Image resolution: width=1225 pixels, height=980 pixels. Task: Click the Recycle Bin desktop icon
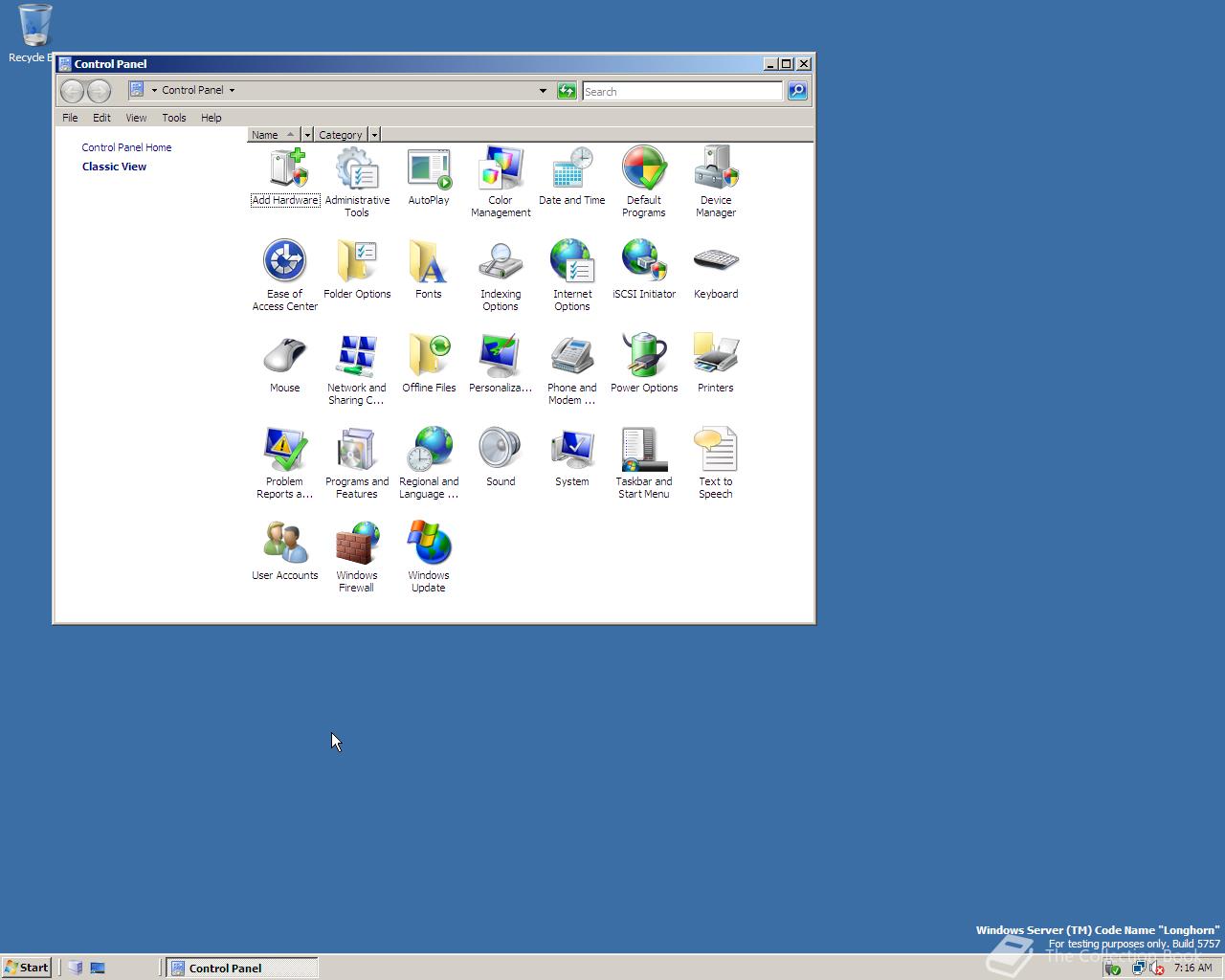[34, 33]
